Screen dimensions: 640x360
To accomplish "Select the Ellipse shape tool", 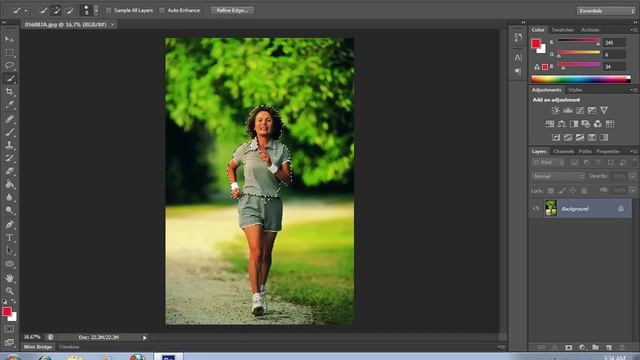I will [x=9, y=264].
